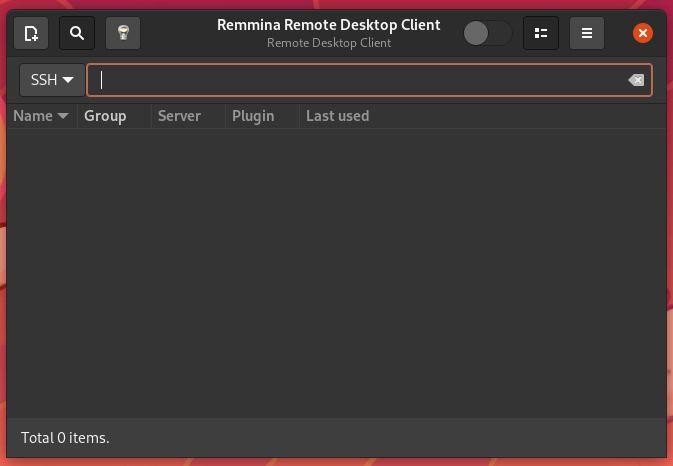The height and width of the screenshot is (466, 673).
Task: Click the Remmina Remote Desktop Client title
Action: pos(329,25)
